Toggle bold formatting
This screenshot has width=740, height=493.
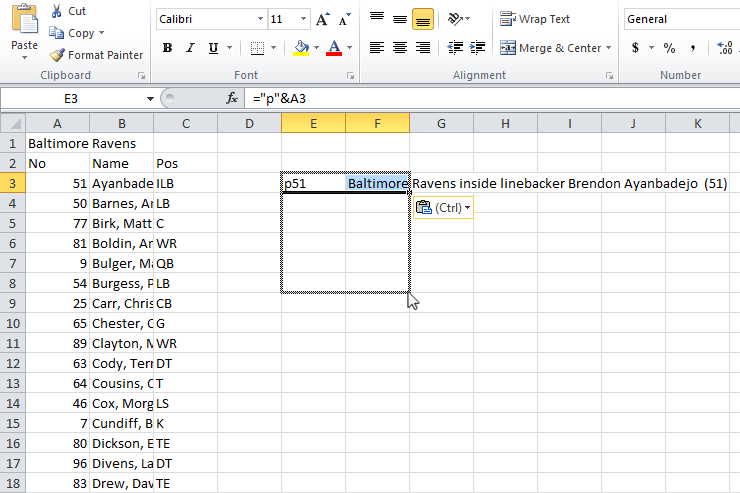point(167,48)
